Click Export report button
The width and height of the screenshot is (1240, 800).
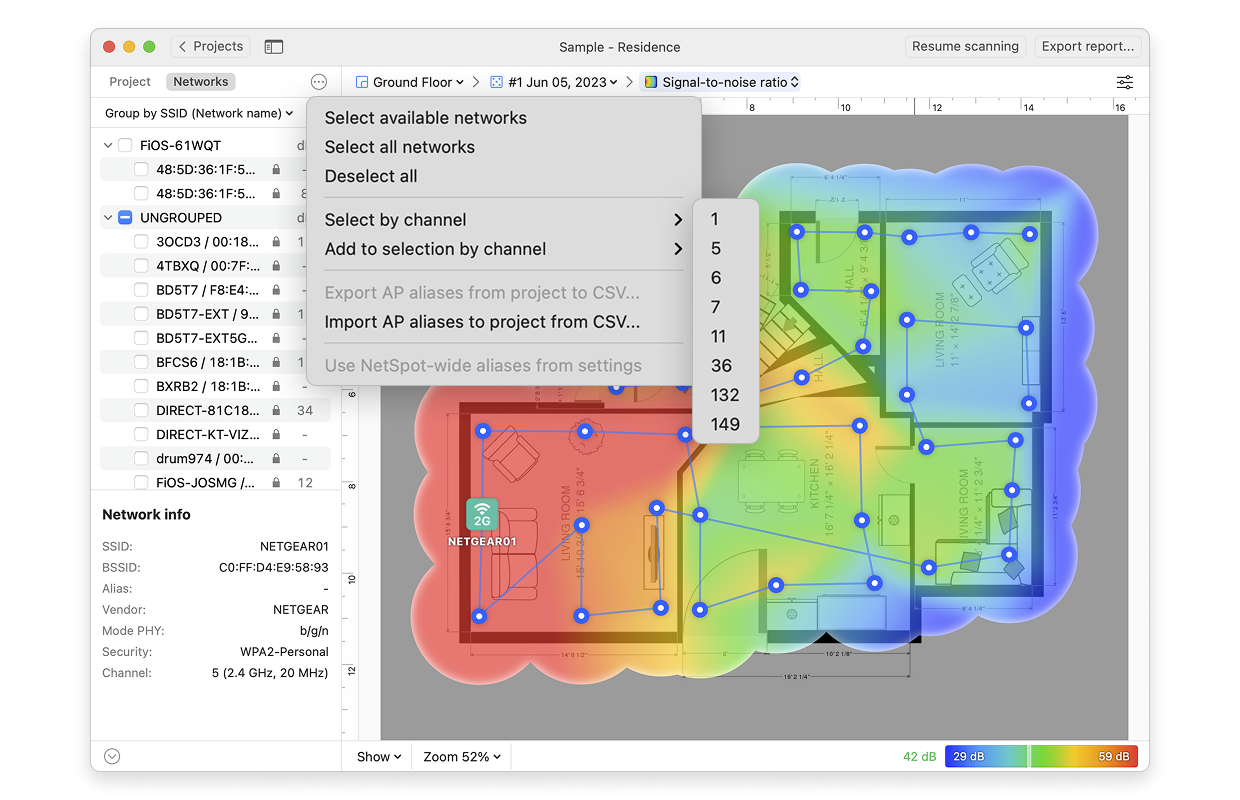1088,46
